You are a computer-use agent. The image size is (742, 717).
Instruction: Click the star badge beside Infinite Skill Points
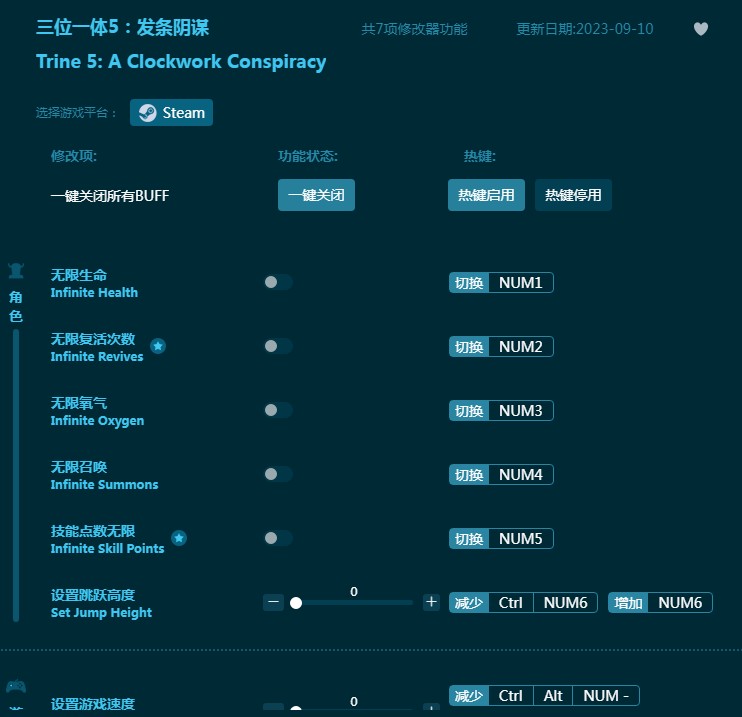tap(179, 538)
